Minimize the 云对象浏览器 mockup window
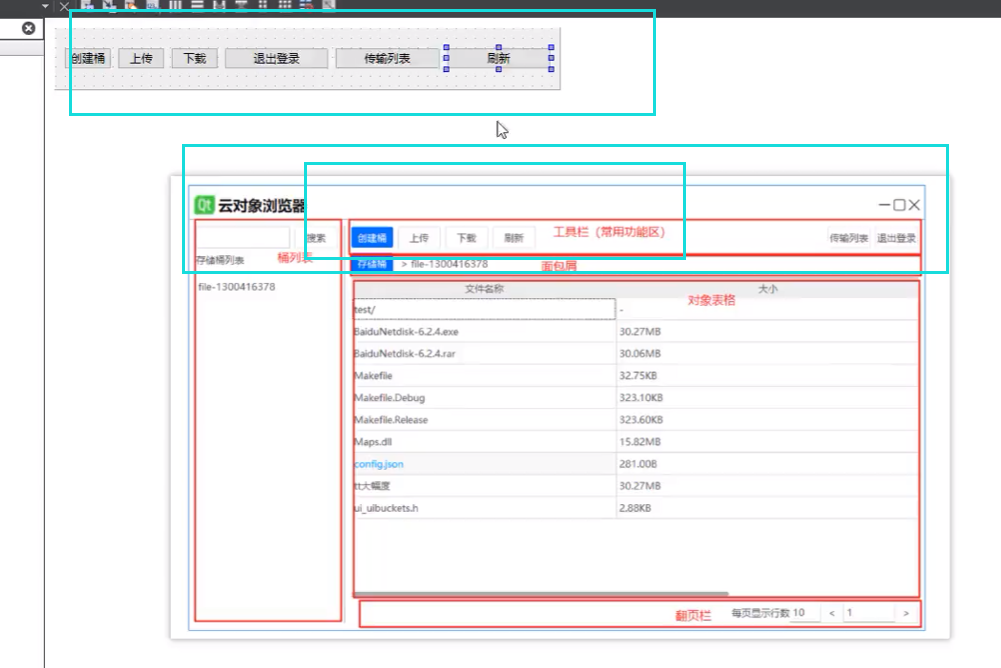 (x=884, y=205)
